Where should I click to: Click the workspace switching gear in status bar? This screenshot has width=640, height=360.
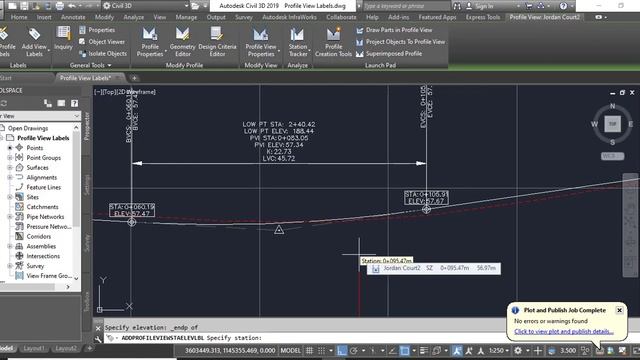coord(518,350)
